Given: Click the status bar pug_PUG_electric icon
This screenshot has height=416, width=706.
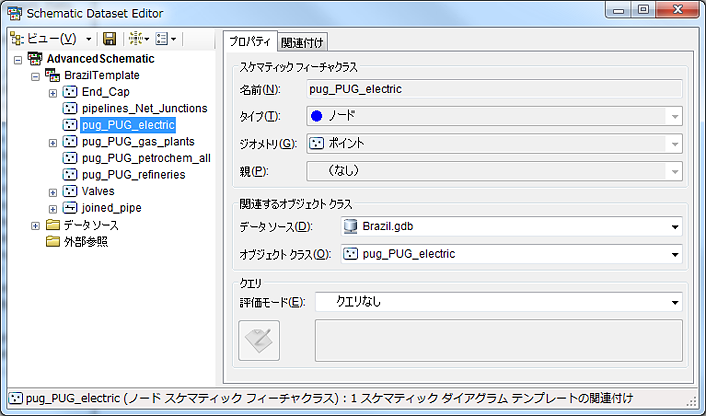Looking at the screenshot, I should tap(16, 398).
